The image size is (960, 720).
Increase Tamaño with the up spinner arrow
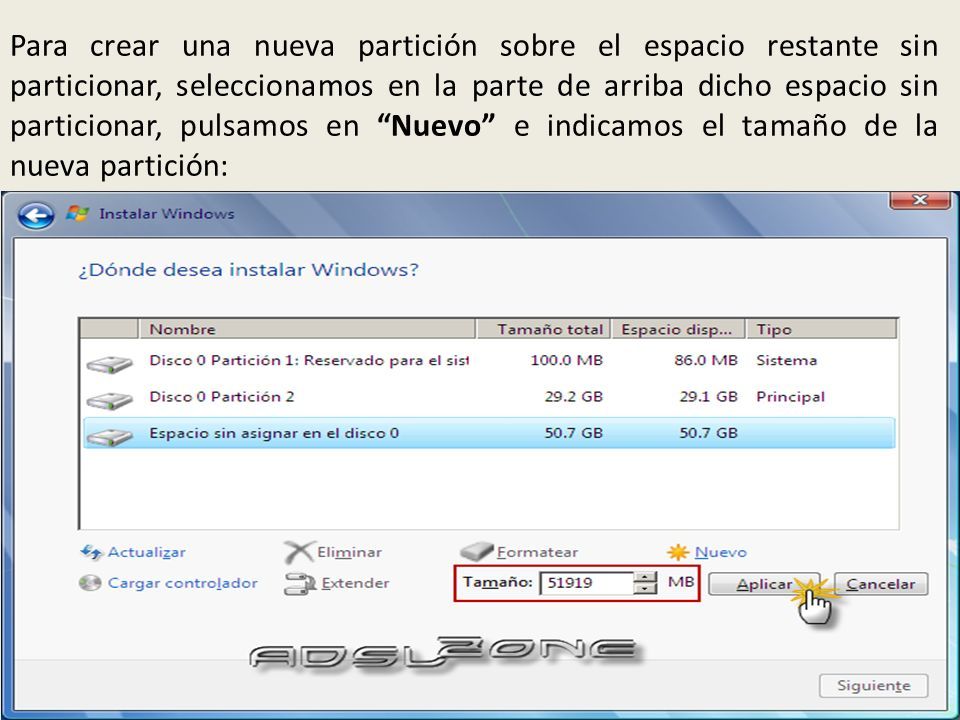point(645,577)
